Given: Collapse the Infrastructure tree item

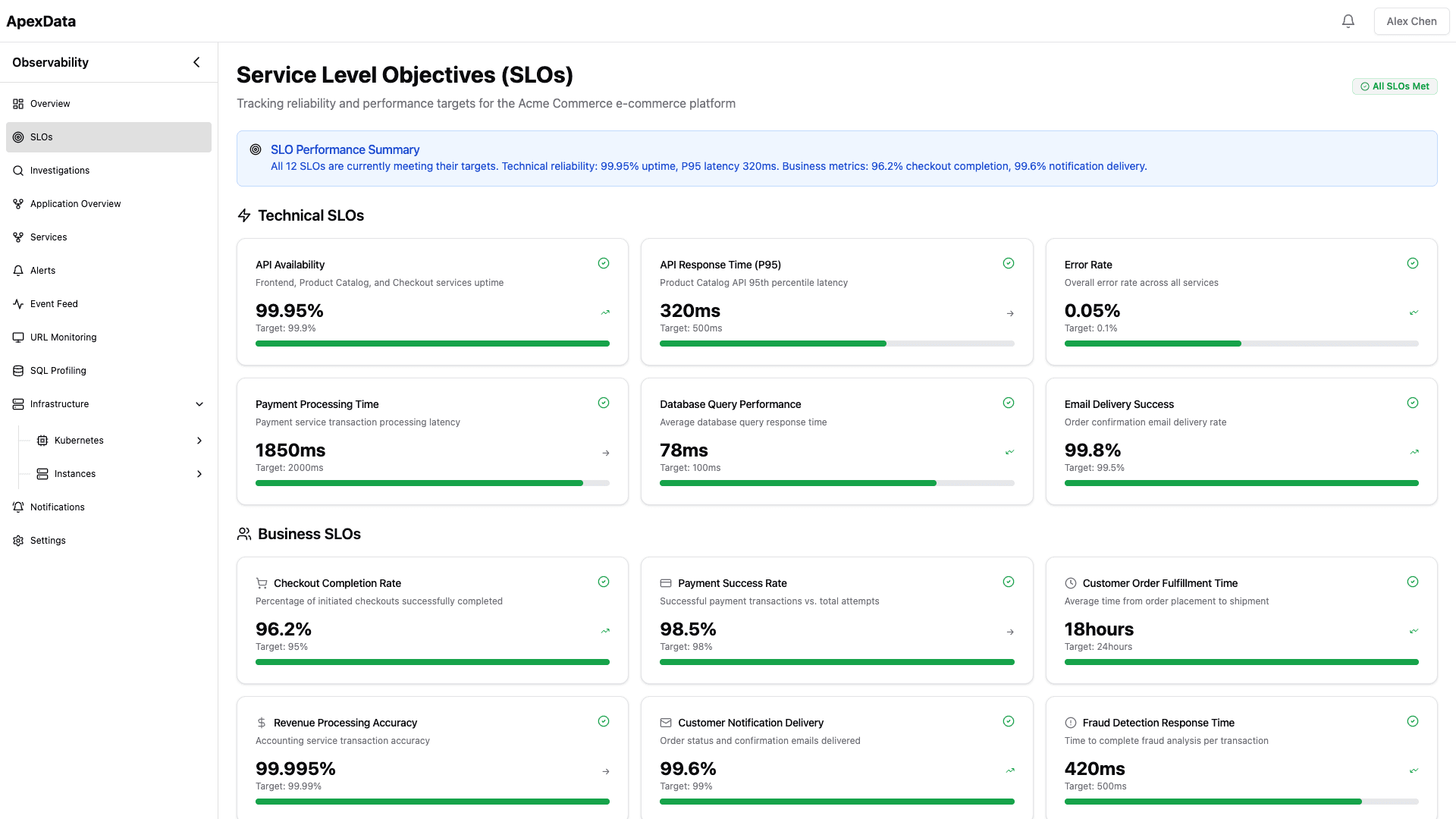Looking at the screenshot, I should click(199, 403).
